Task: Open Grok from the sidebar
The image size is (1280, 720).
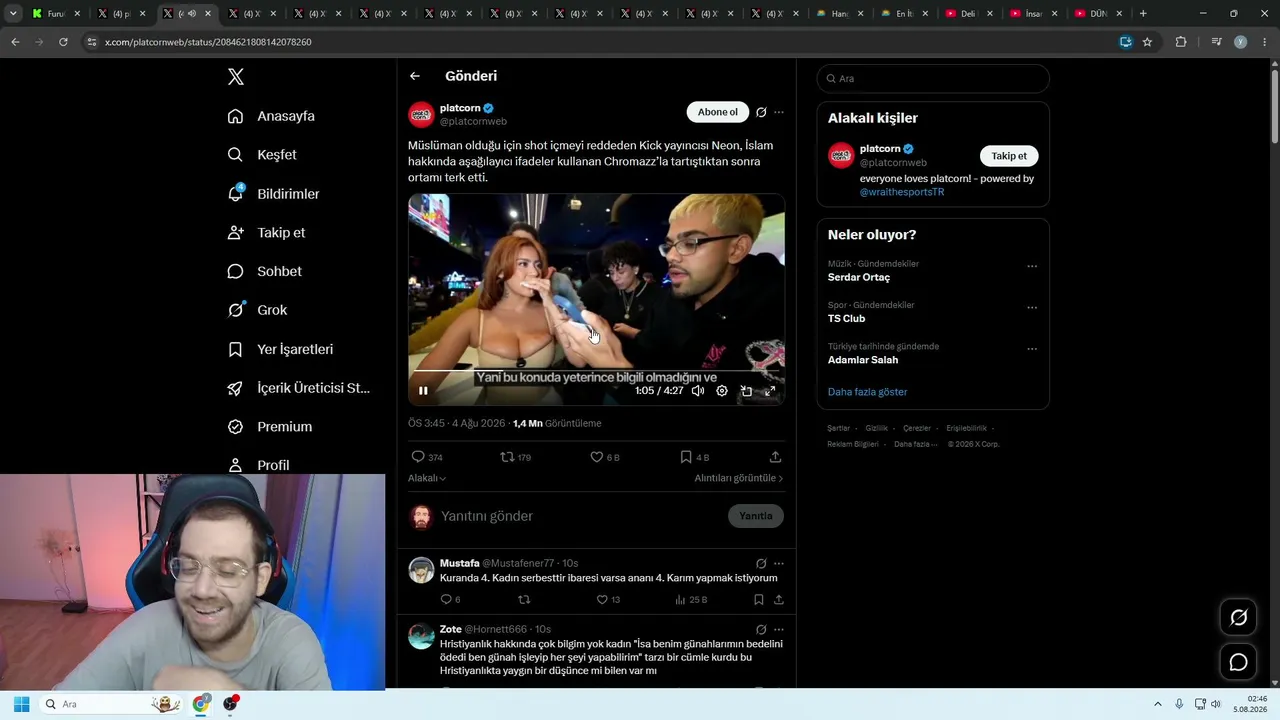Action: click(x=257, y=310)
